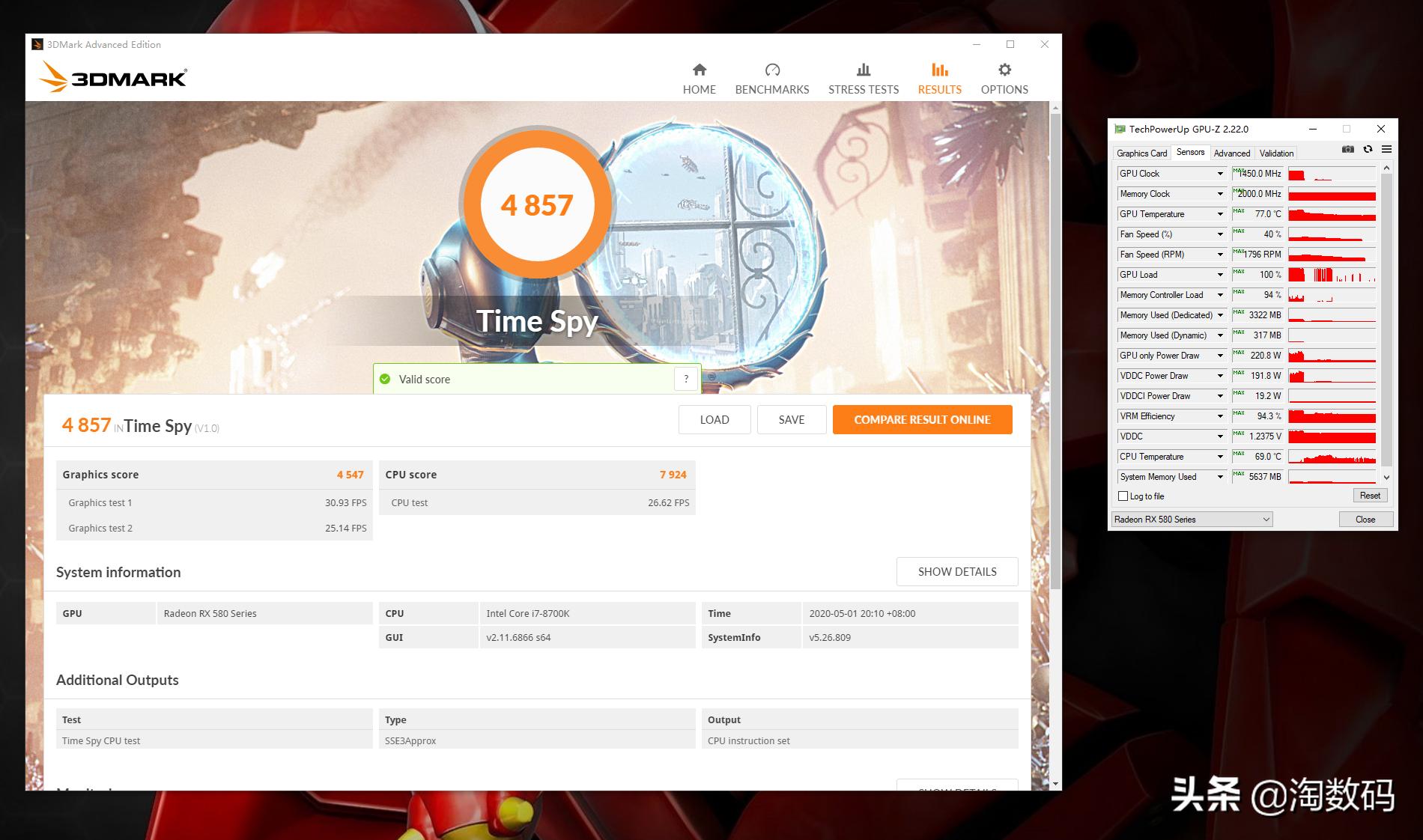Minimize the 3DMark window

pos(977,44)
